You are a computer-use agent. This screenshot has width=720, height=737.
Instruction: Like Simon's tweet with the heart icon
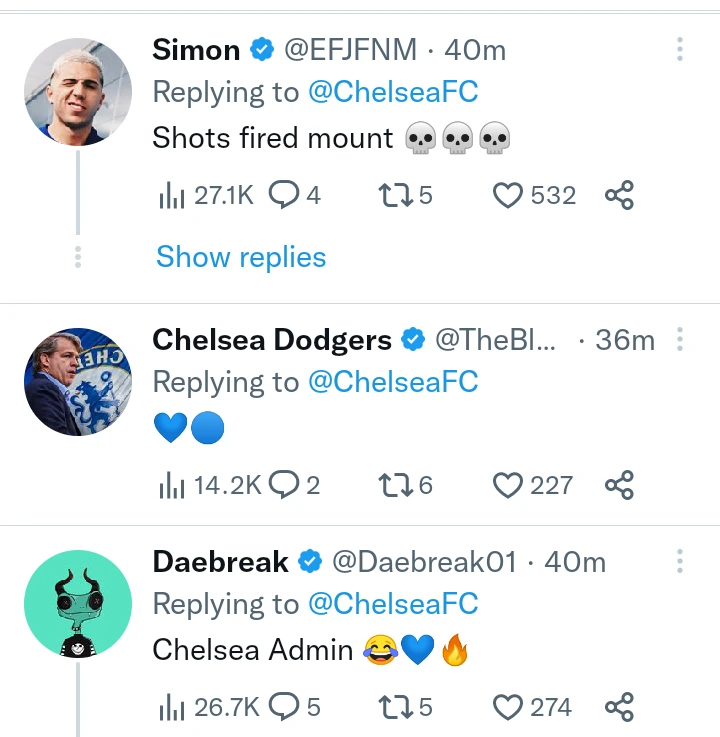pos(509,195)
